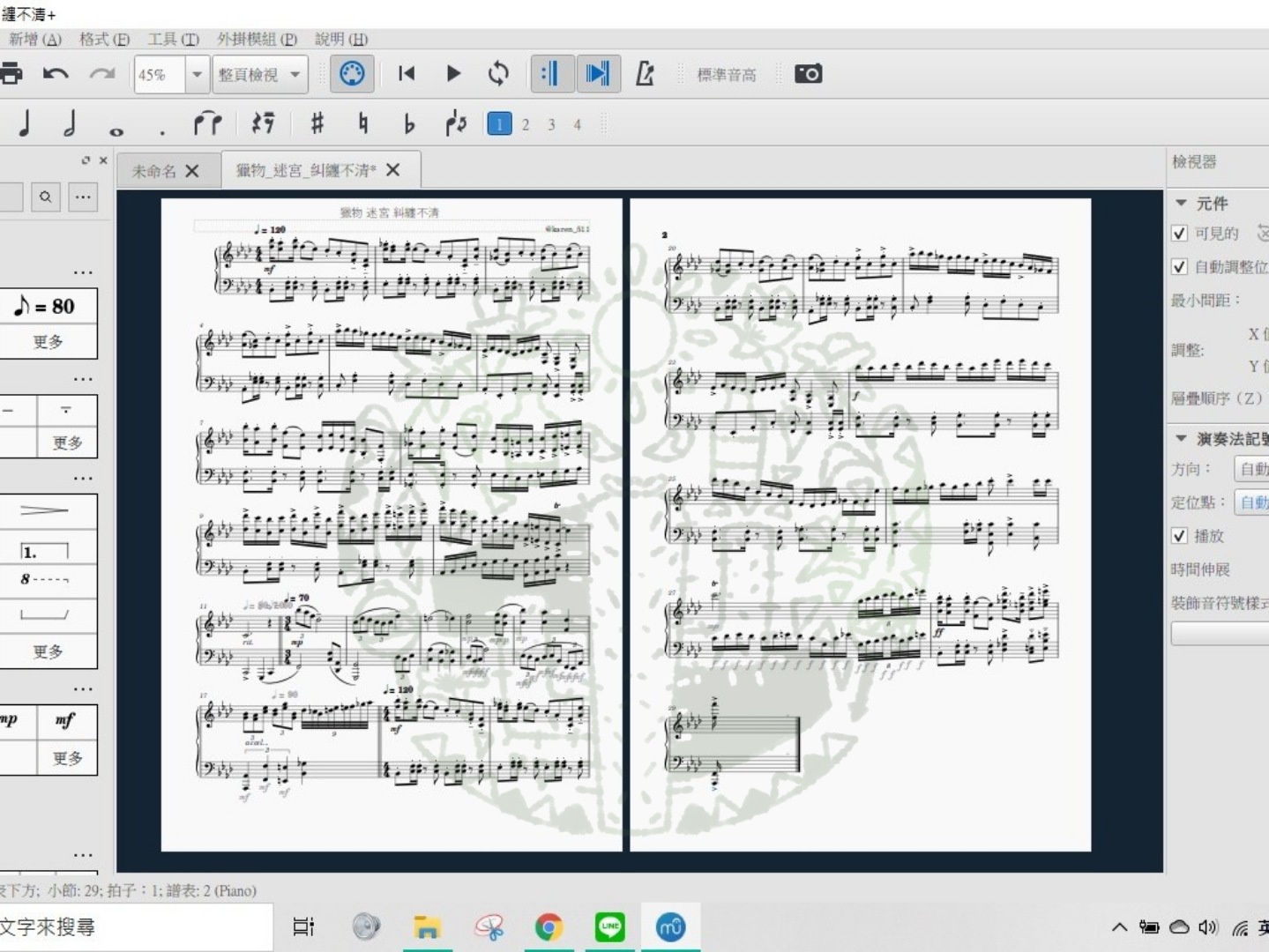1269x952 pixels.
Task: Close the 獵物_迷宮_糾纏不清 tab
Action: click(393, 170)
